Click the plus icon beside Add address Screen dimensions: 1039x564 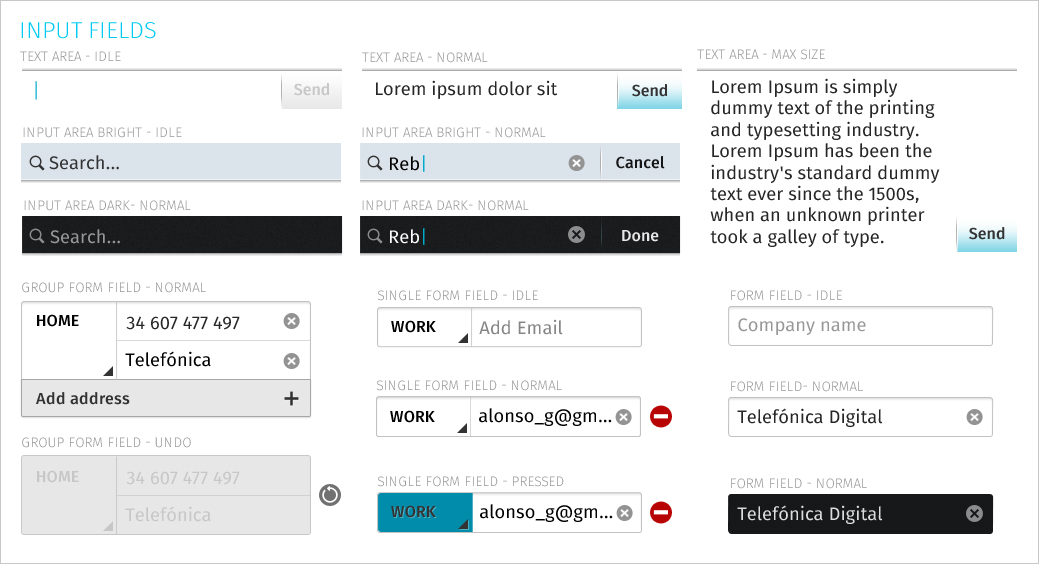click(291, 398)
